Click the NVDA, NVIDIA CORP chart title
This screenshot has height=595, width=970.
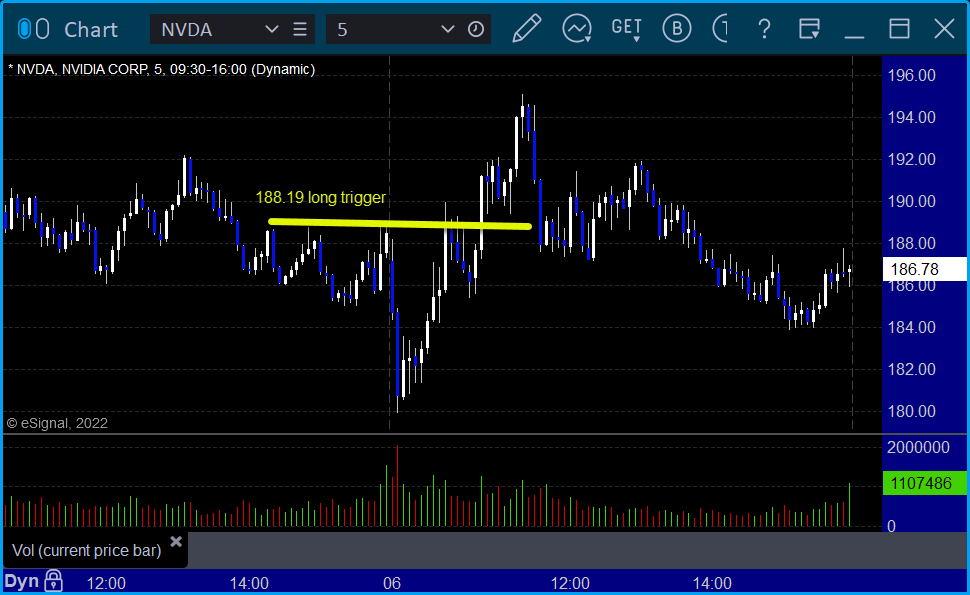tap(162, 69)
